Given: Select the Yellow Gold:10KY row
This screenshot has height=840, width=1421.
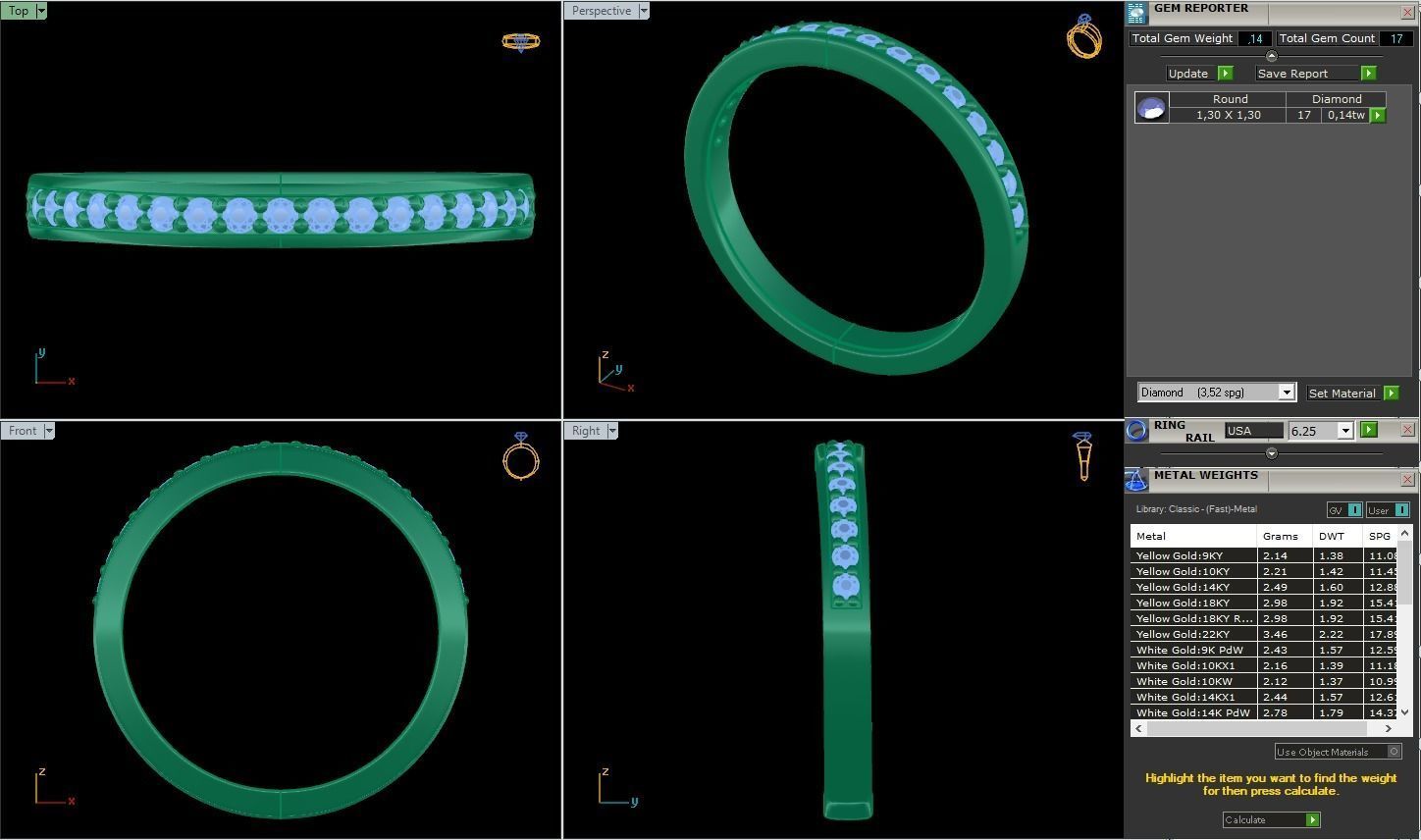Looking at the screenshot, I should click(1264, 571).
